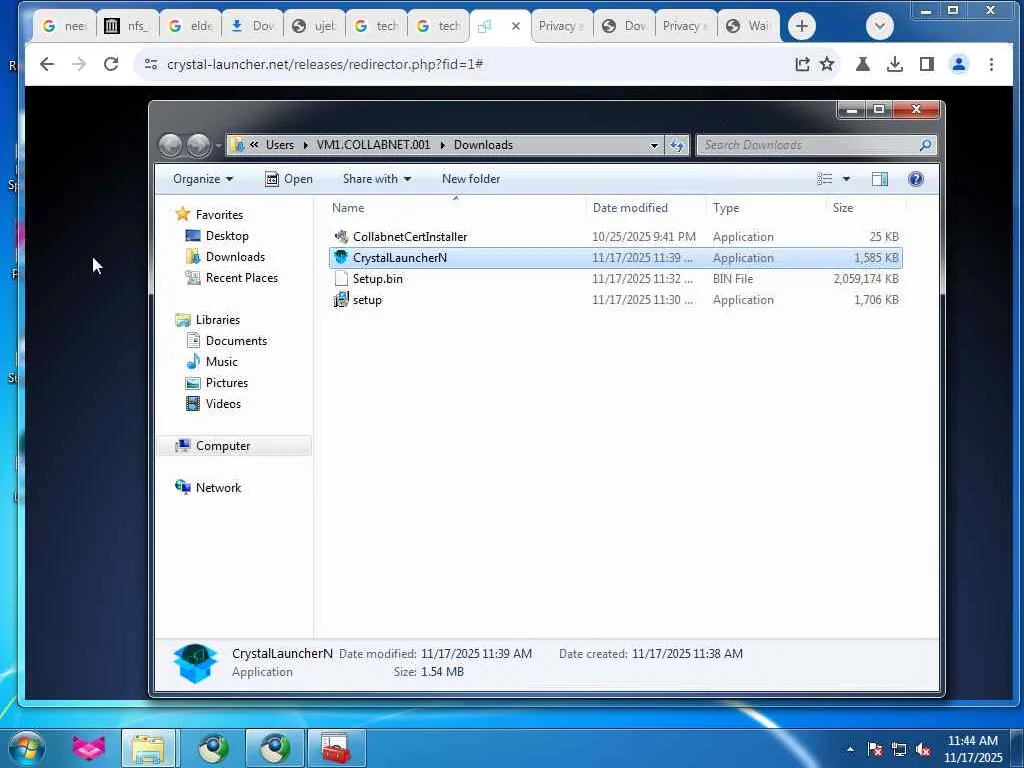The image size is (1024, 768).
Task: Switch to the 'Wai' tab
Action: tap(748, 26)
